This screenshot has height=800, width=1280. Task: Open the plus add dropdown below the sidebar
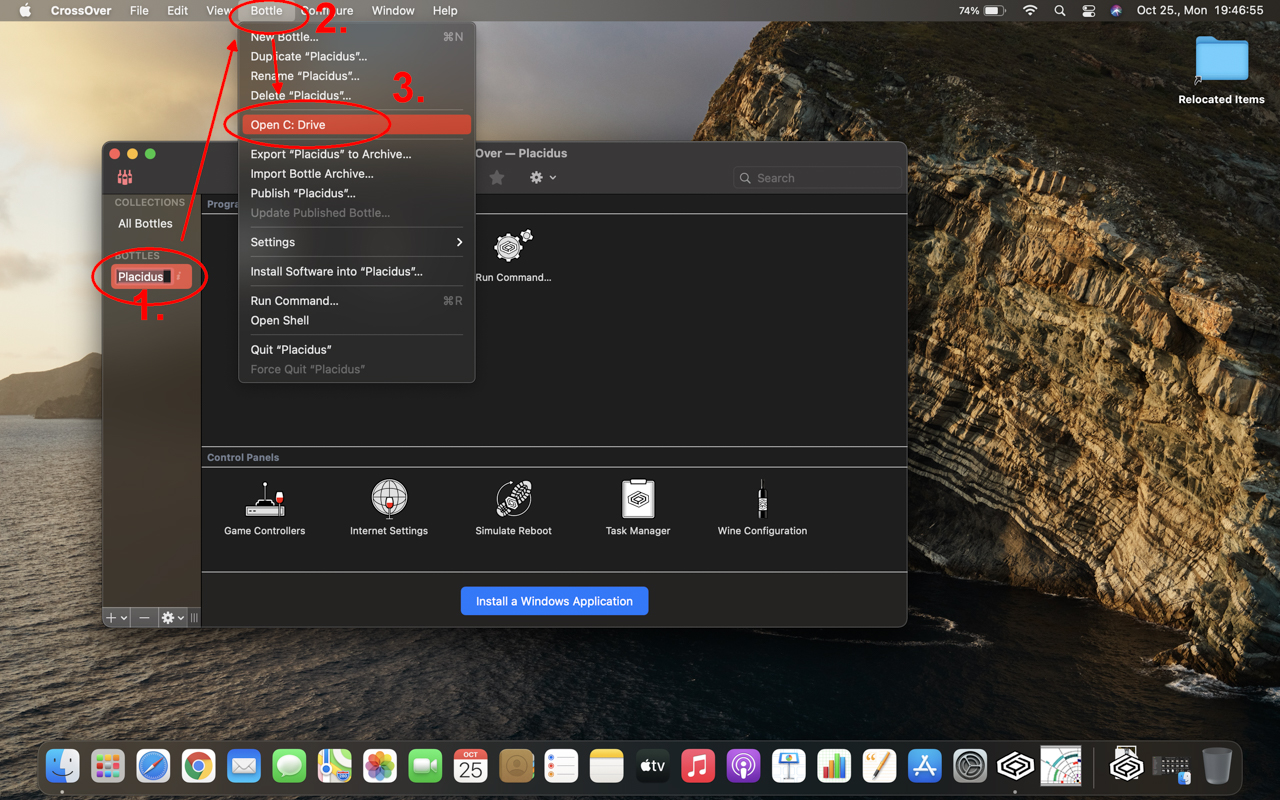116,618
